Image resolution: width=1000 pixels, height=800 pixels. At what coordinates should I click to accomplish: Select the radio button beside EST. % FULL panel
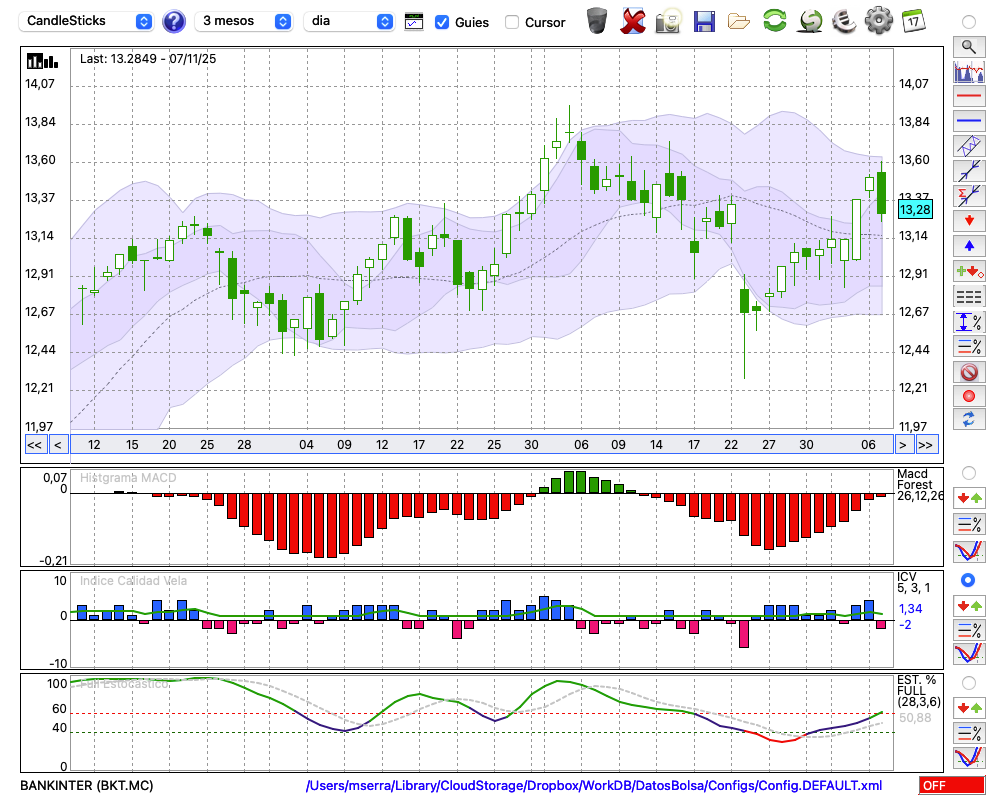[x=968, y=682]
